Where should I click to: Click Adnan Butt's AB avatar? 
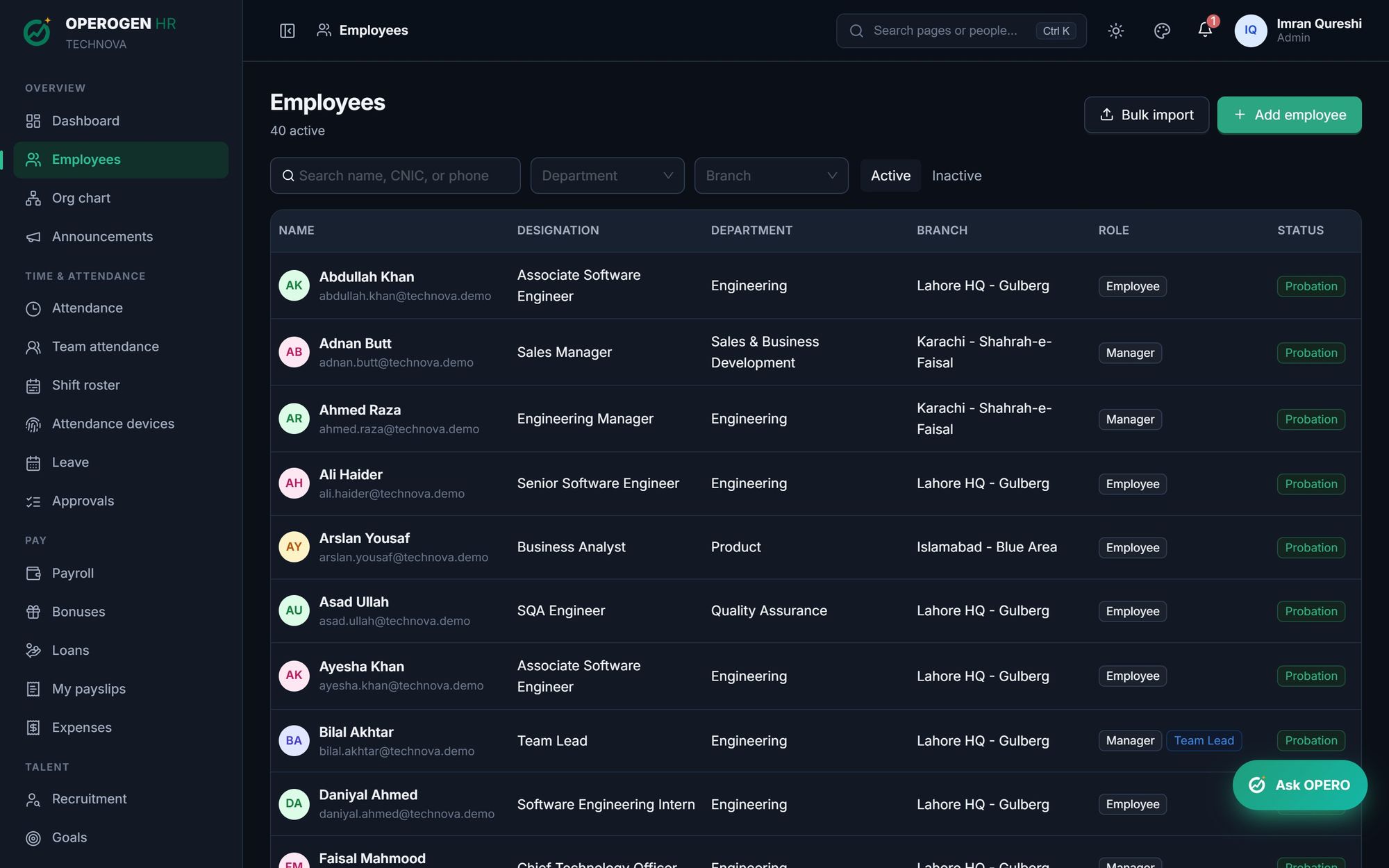click(x=294, y=352)
